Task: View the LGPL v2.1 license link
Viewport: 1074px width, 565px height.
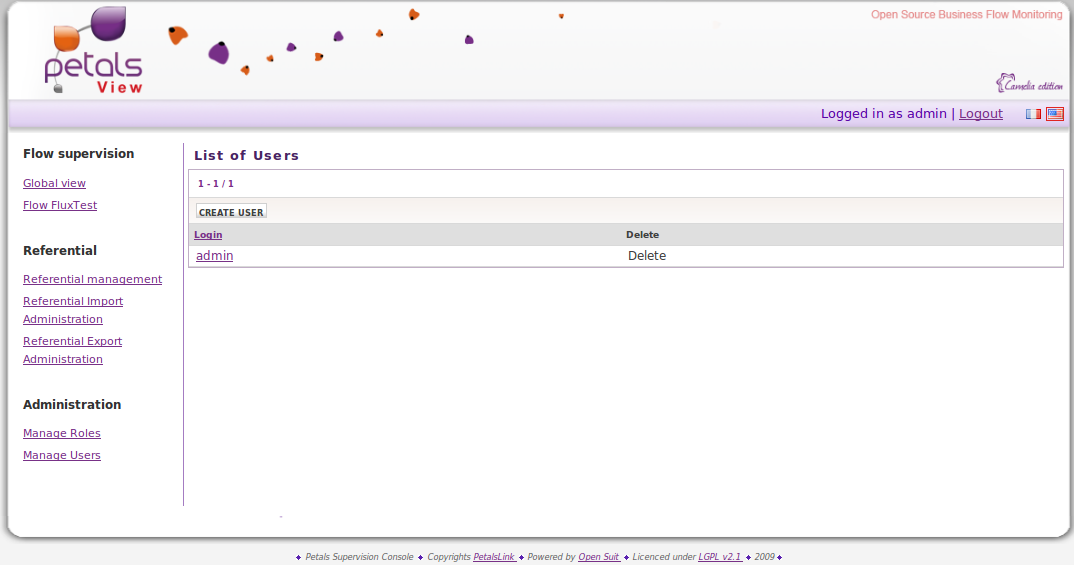Action: pyautogui.click(x=719, y=557)
